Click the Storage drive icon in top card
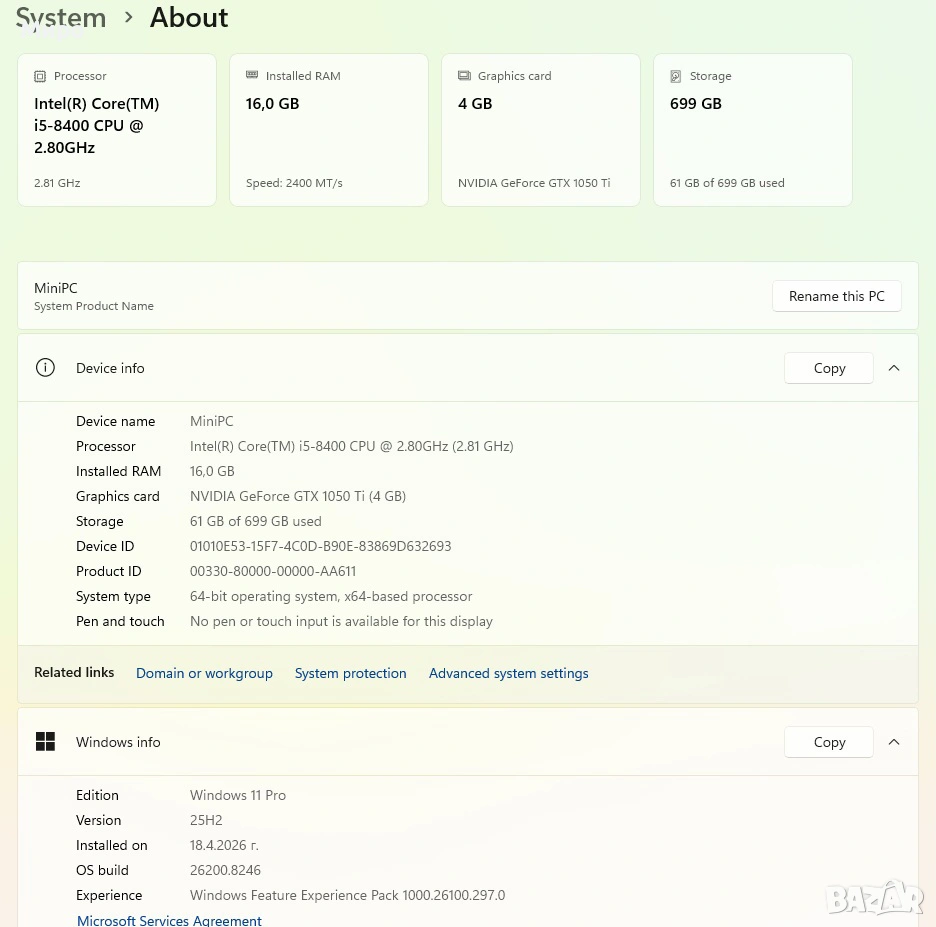The width and height of the screenshot is (936, 927). (676, 76)
